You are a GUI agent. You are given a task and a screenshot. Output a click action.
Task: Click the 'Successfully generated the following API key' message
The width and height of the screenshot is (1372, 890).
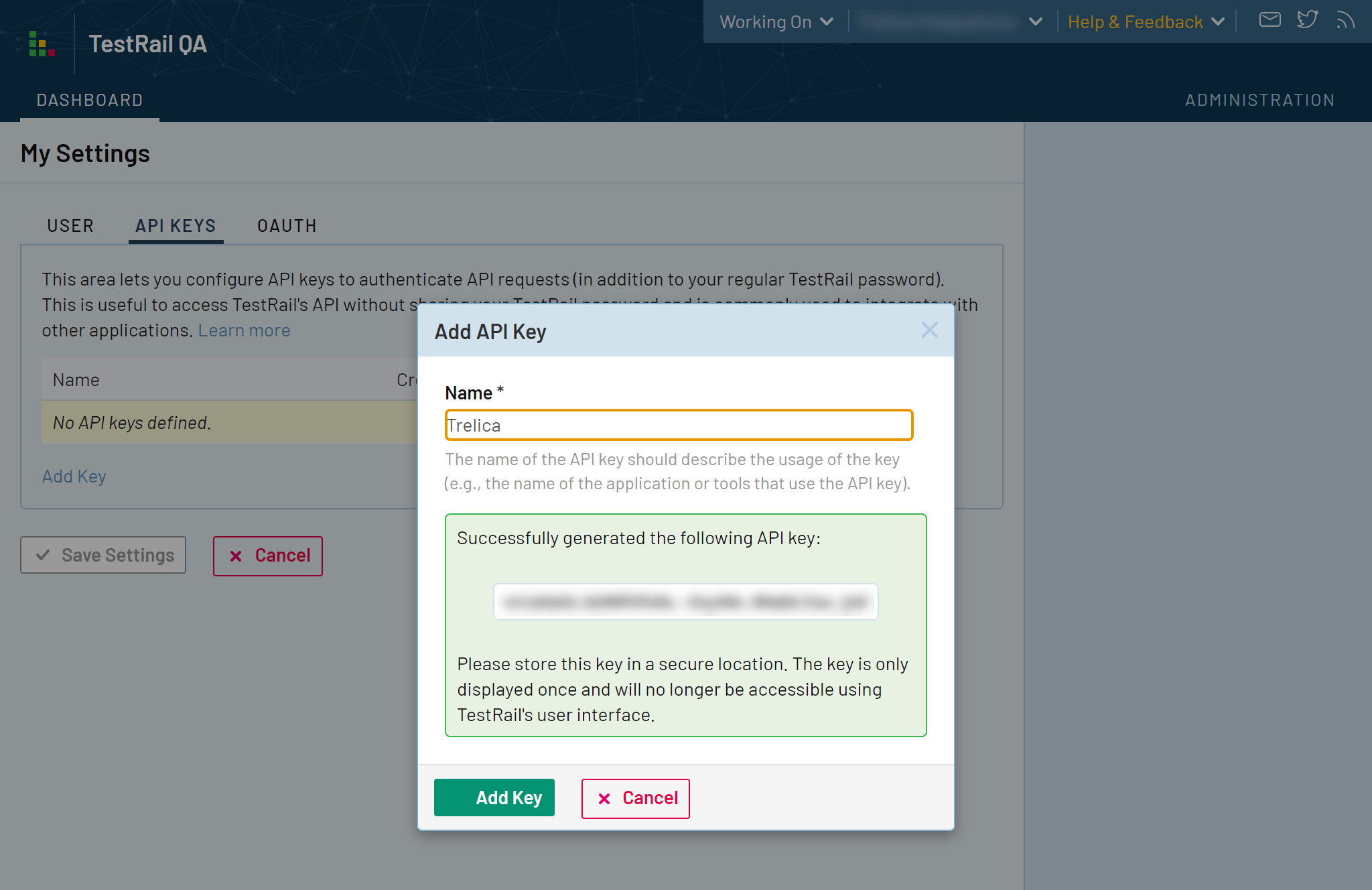coord(638,538)
